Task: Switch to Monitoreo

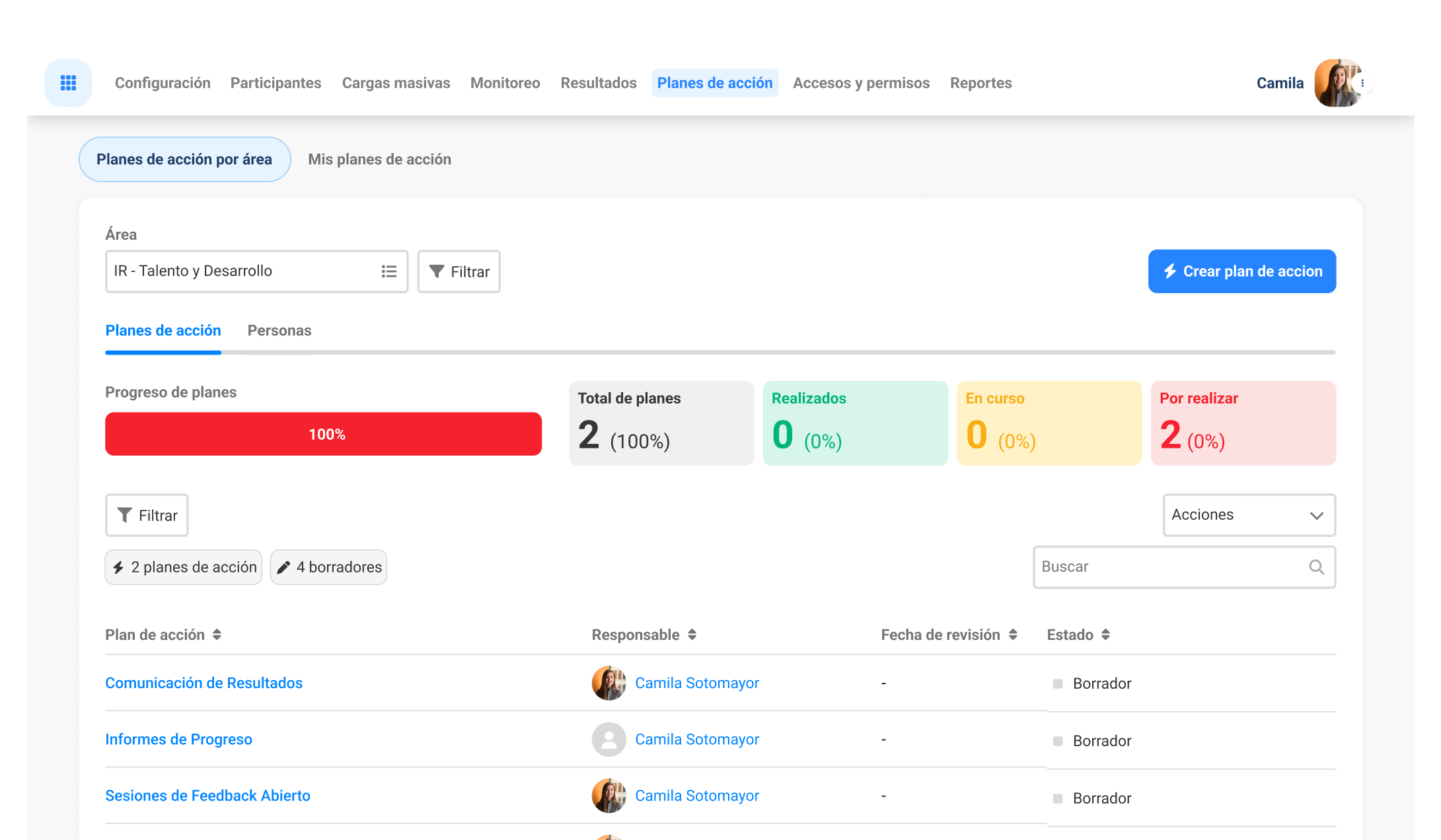Action: [505, 83]
